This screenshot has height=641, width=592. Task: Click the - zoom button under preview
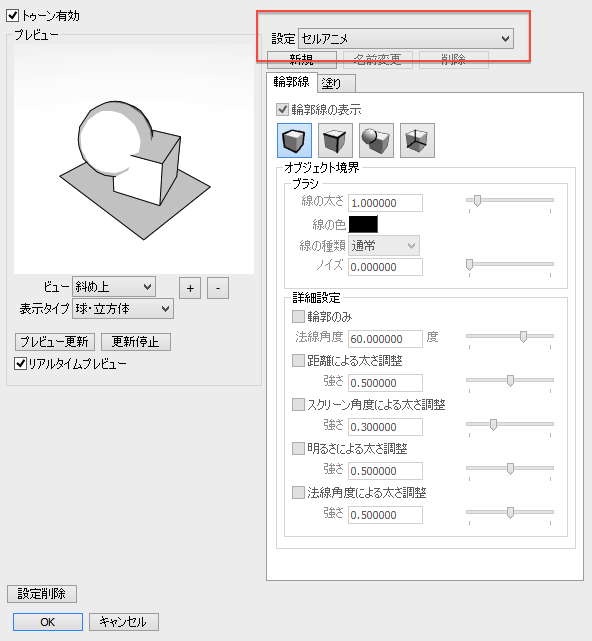click(218, 288)
